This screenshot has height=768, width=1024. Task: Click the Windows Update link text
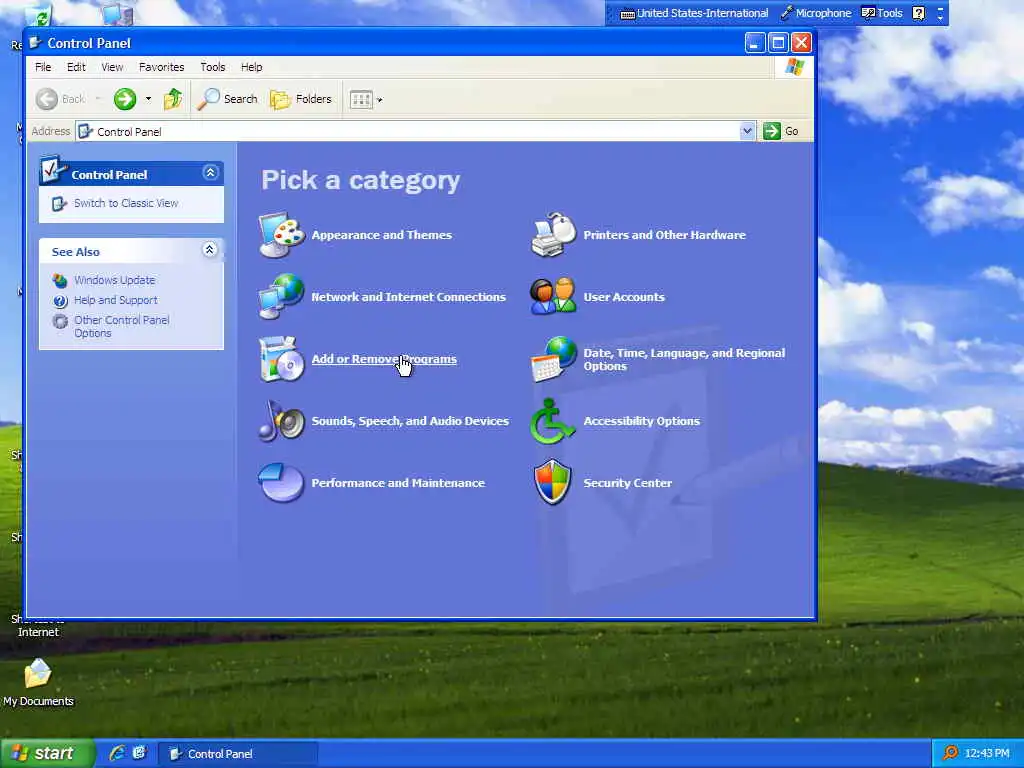click(x=114, y=280)
